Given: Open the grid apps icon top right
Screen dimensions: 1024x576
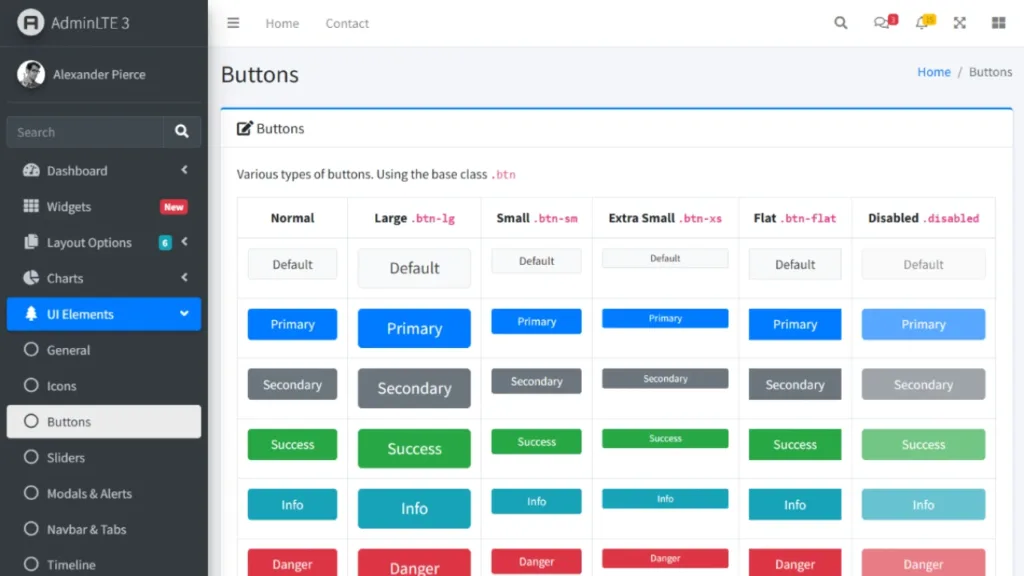Looking at the screenshot, I should pos(998,22).
